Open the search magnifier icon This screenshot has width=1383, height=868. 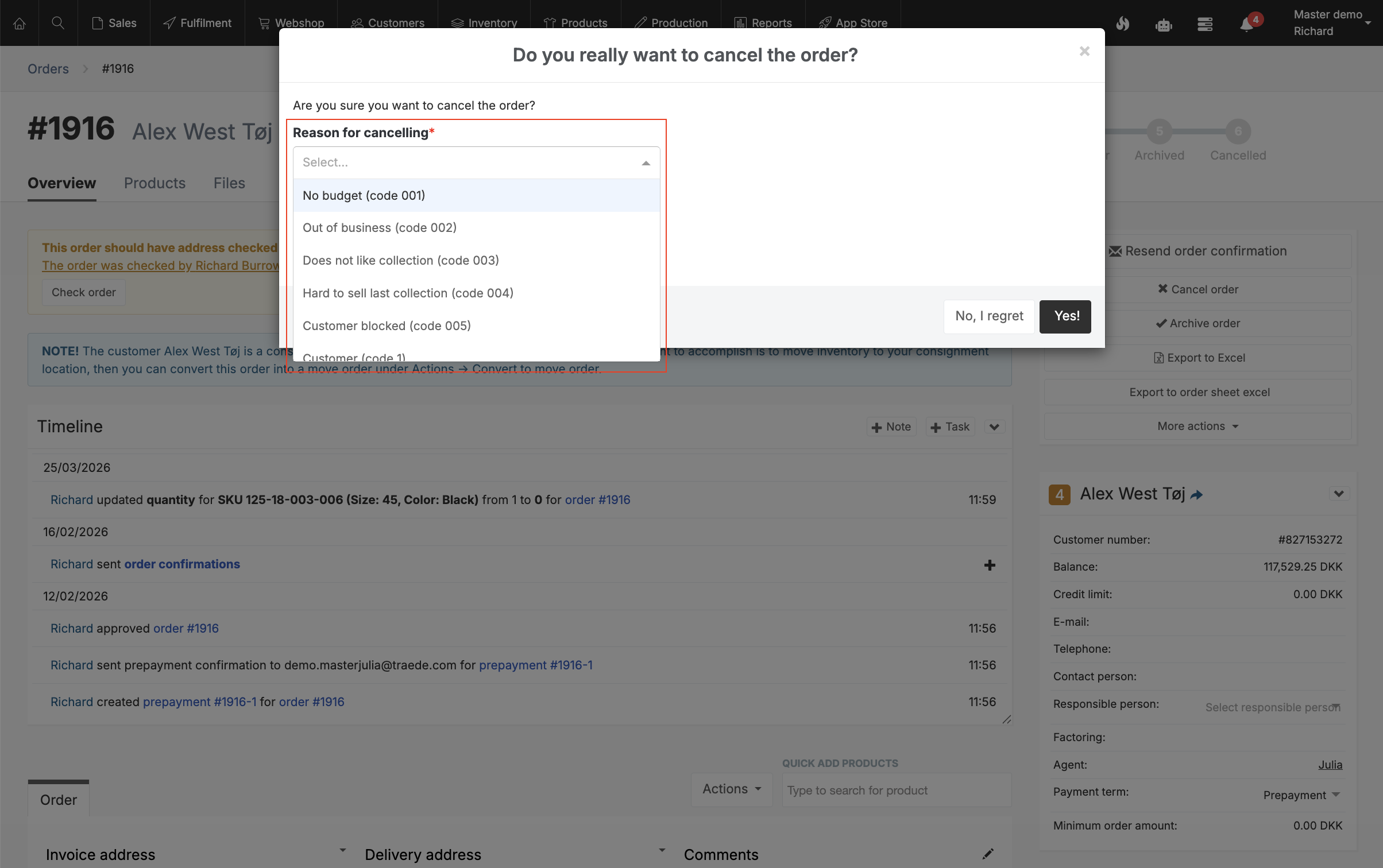coord(57,23)
